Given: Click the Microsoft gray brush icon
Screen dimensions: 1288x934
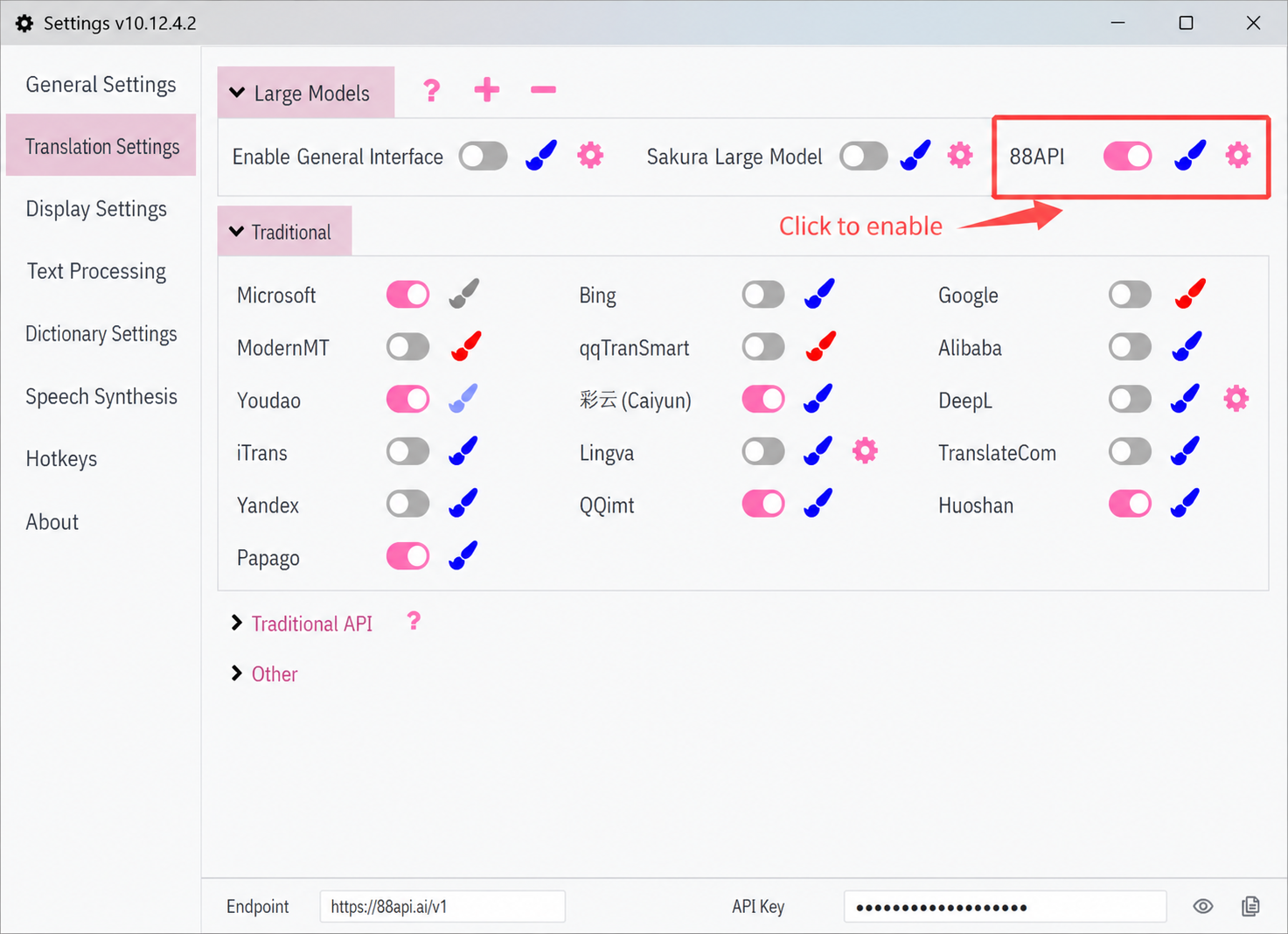Looking at the screenshot, I should 464,294.
